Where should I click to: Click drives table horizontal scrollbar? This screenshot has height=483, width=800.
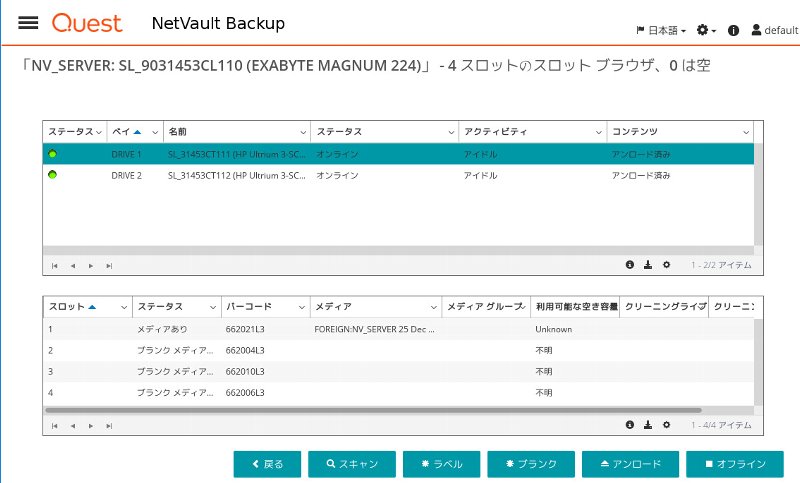click(398, 250)
